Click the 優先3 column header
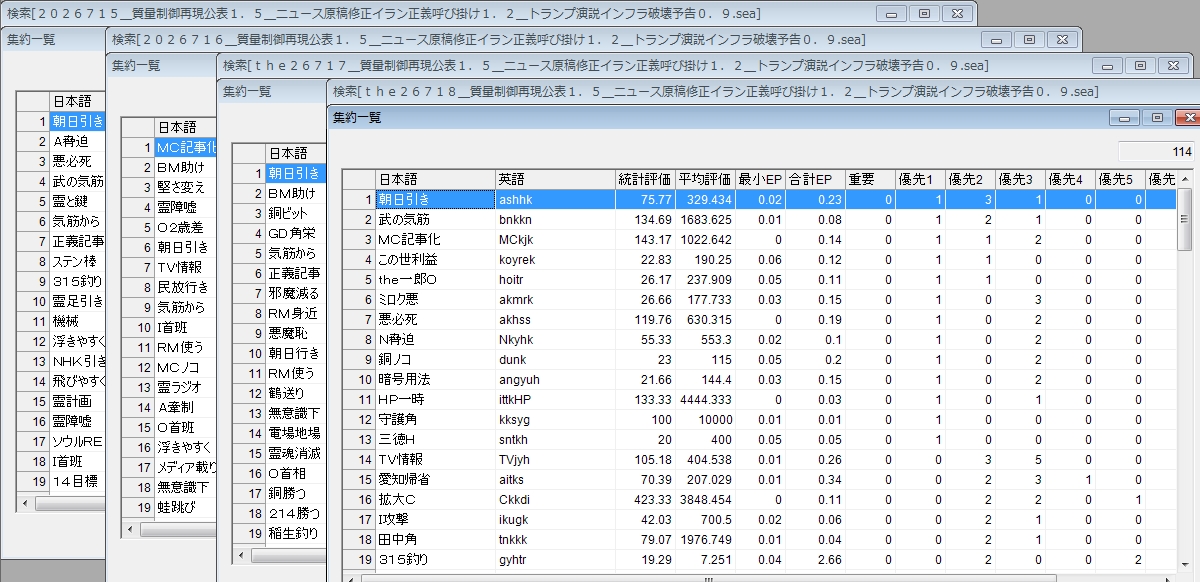Viewport: 1200px width, 582px height. (x=1020, y=179)
